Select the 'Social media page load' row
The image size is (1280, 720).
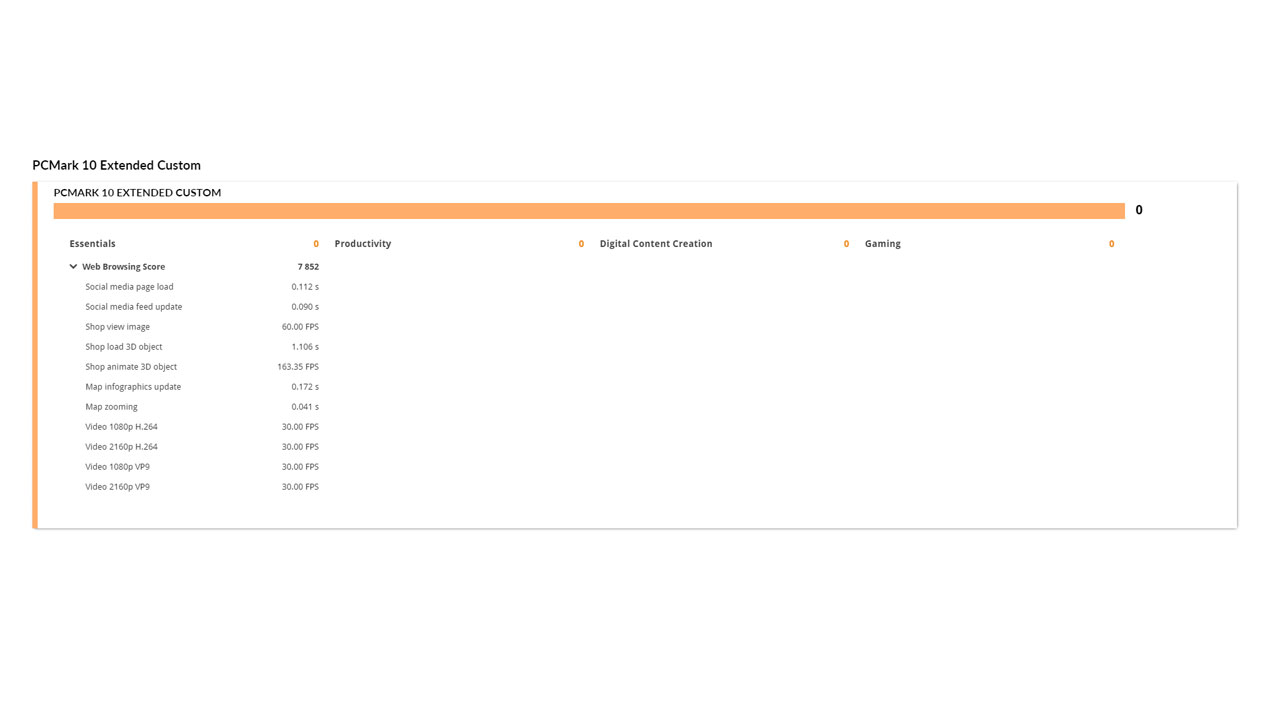[x=202, y=287]
